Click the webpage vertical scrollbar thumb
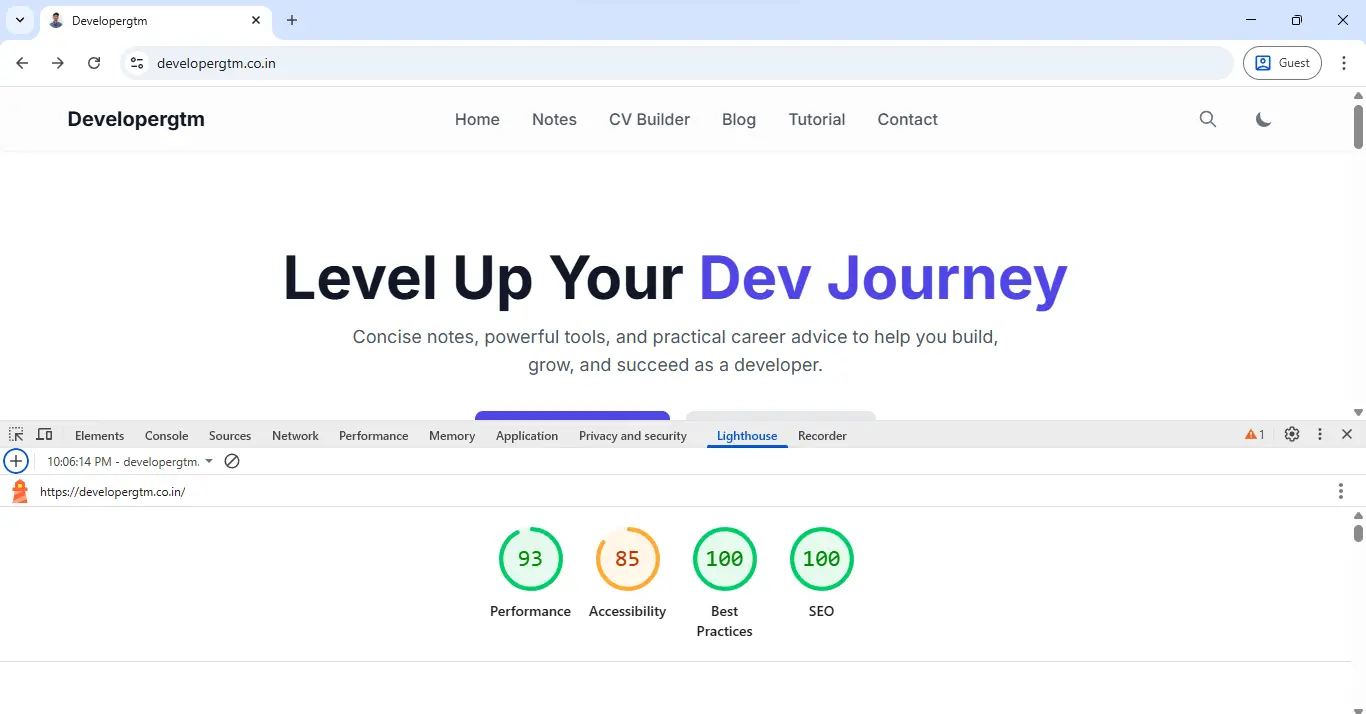Image resolution: width=1366 pixels, height=714 pixels. (x=1358, y=126)
